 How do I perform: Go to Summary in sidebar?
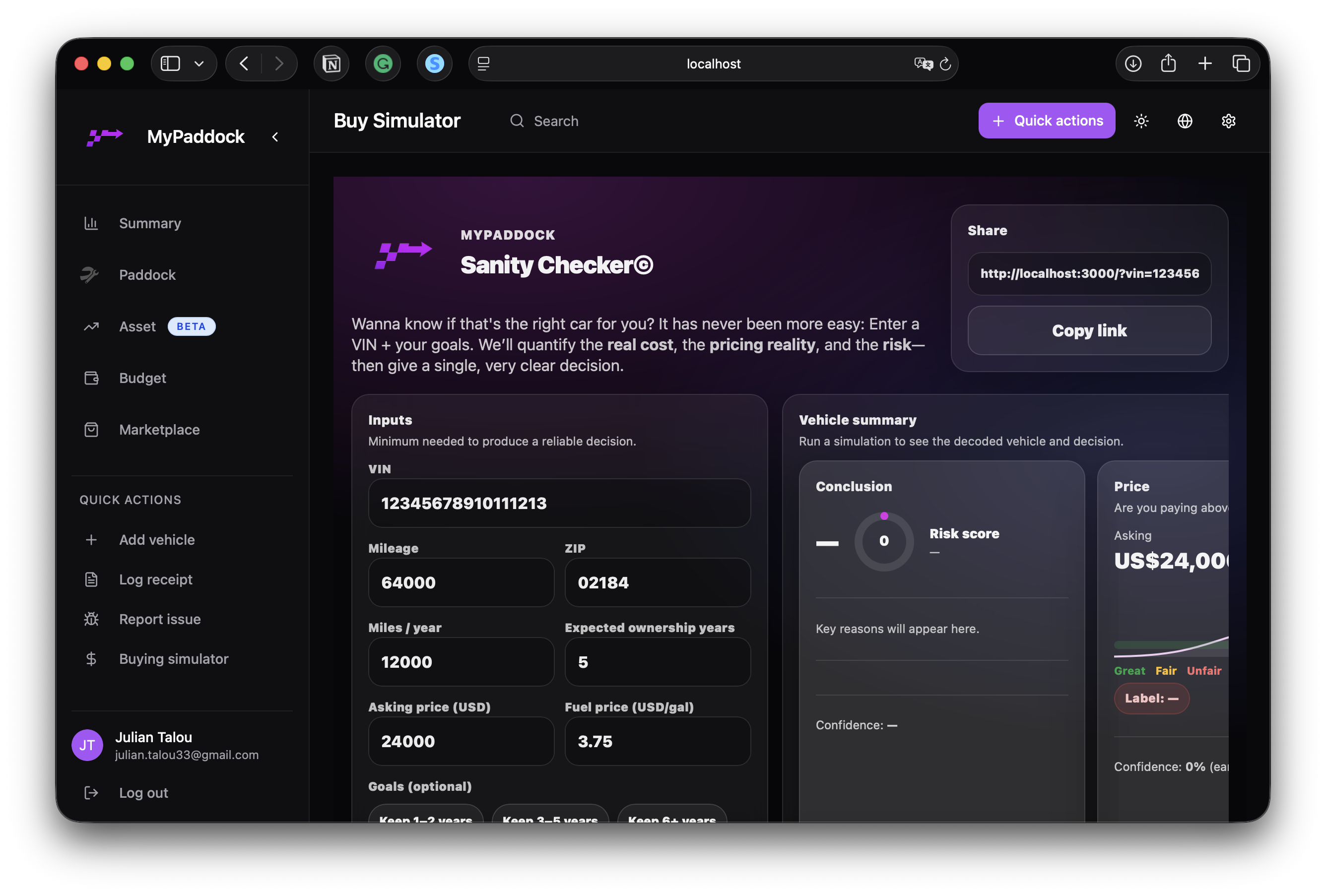149,223
